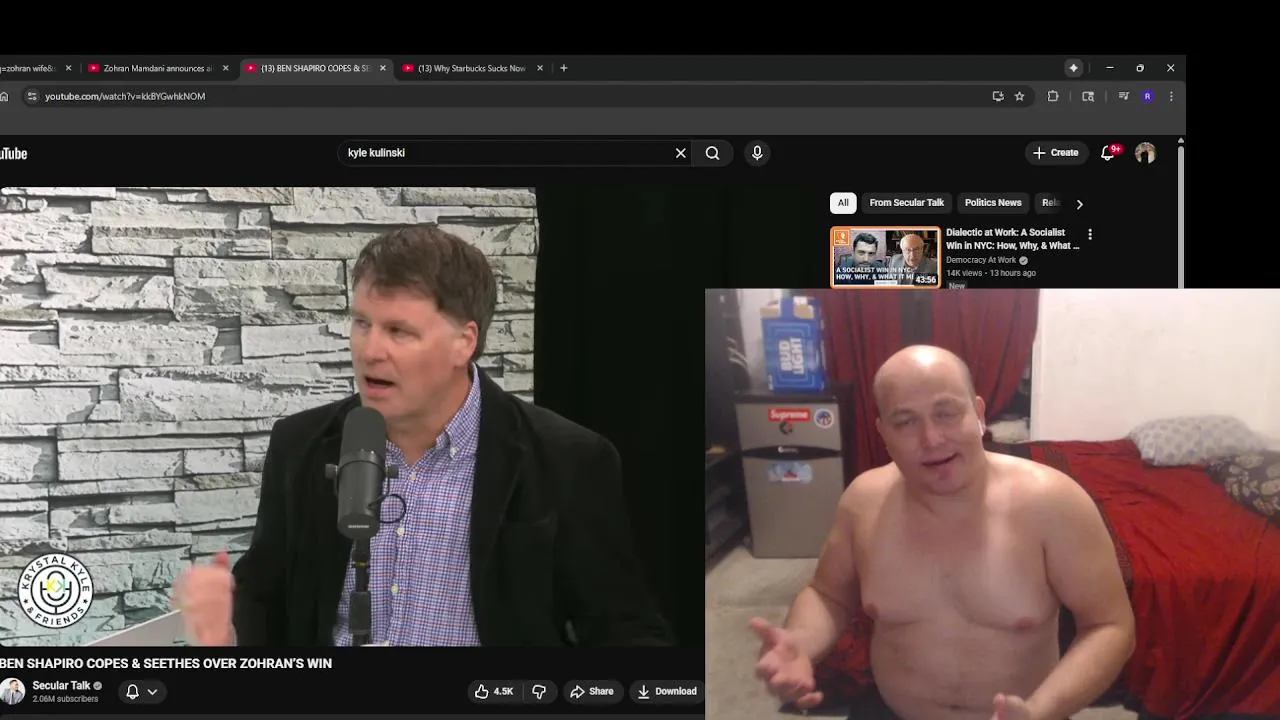Select the From Secular Talk chip
This screenshot has height=720, width=1280.
tap(906, 203)
